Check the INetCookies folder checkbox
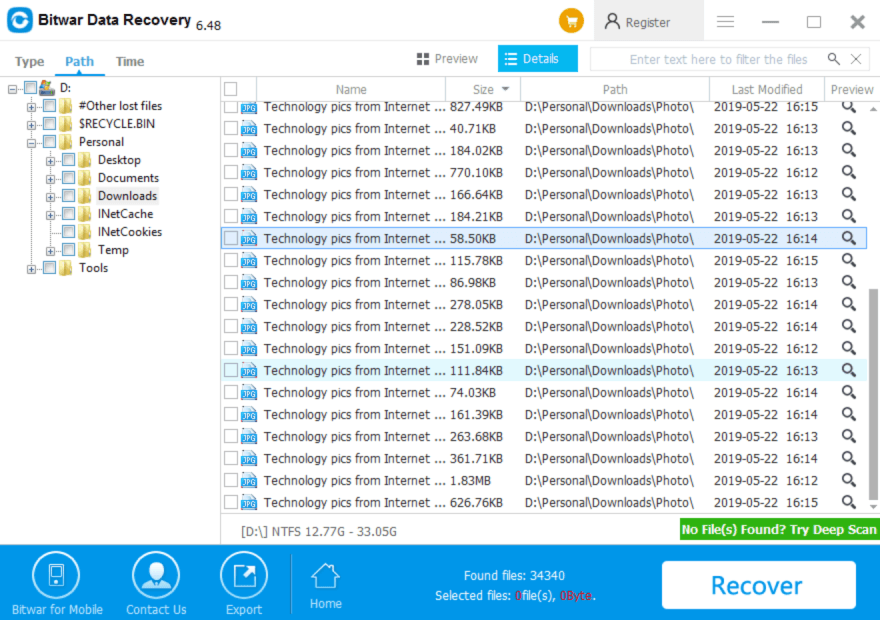Screen dimensions: 880x620 68,231
